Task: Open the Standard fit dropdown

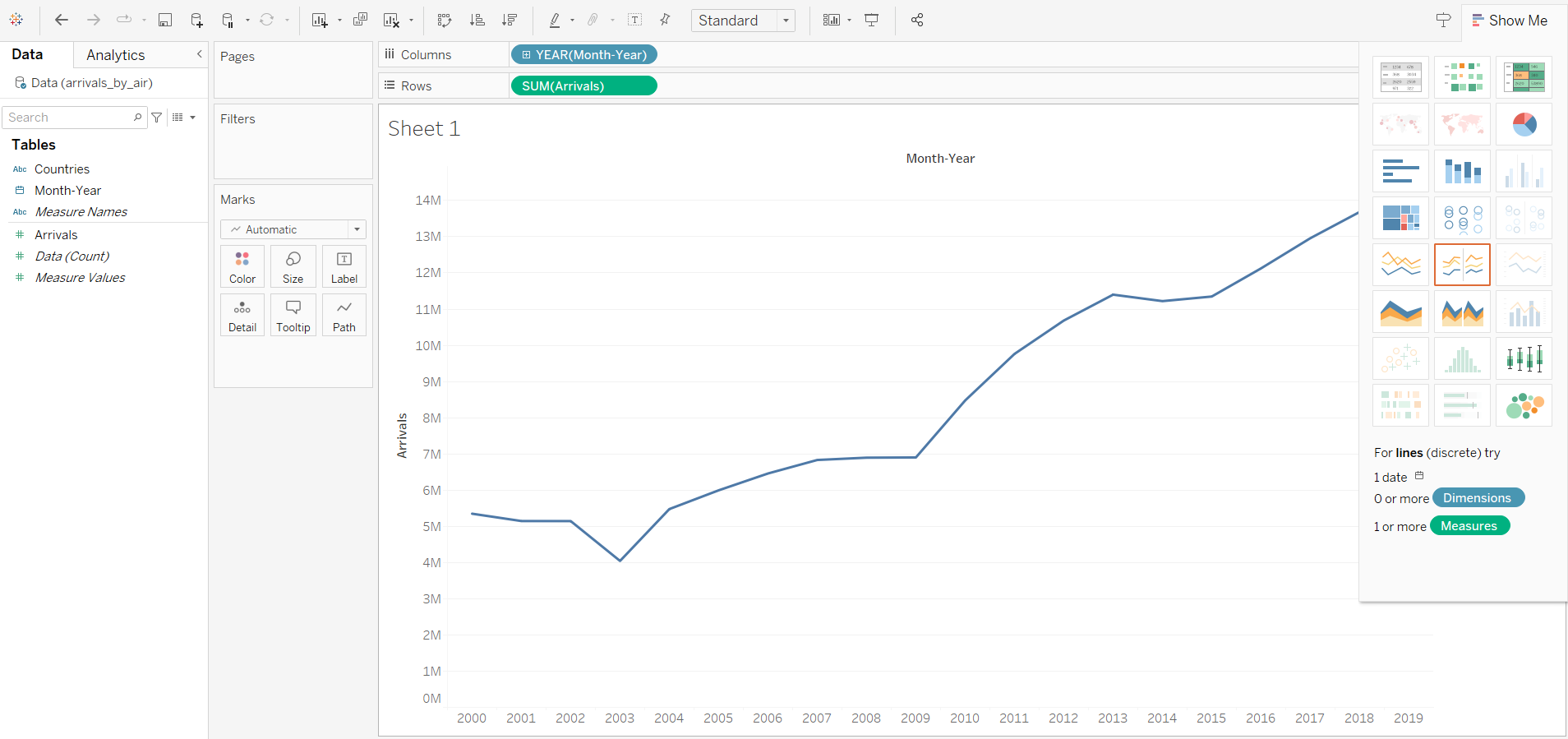Action: [743, 21]
